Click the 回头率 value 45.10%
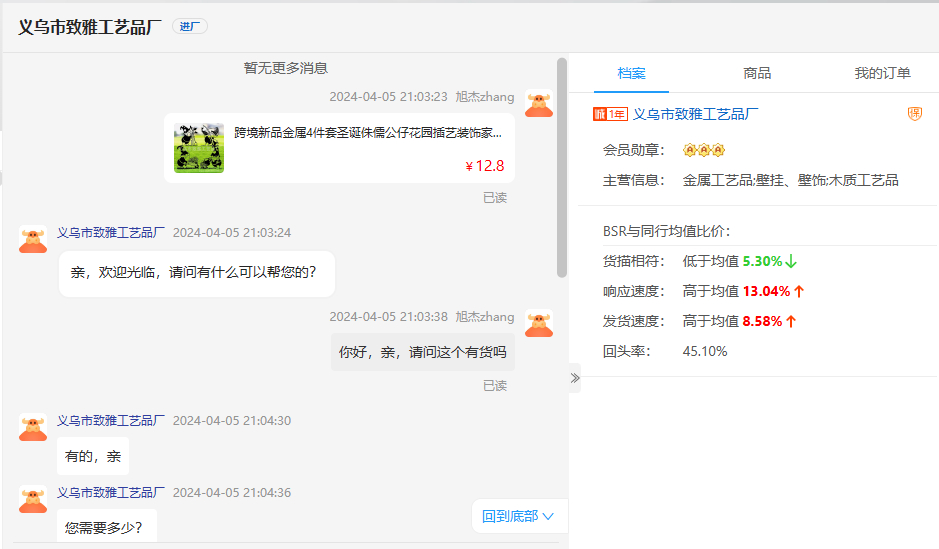The image size is (939, 549). click(x=705, y=351)
